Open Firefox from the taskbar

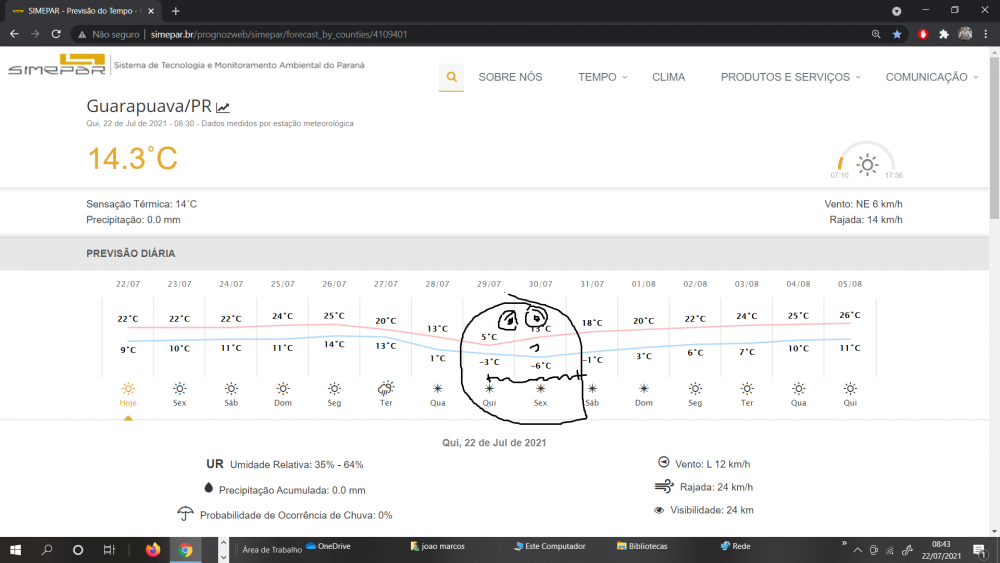[153, 548]
